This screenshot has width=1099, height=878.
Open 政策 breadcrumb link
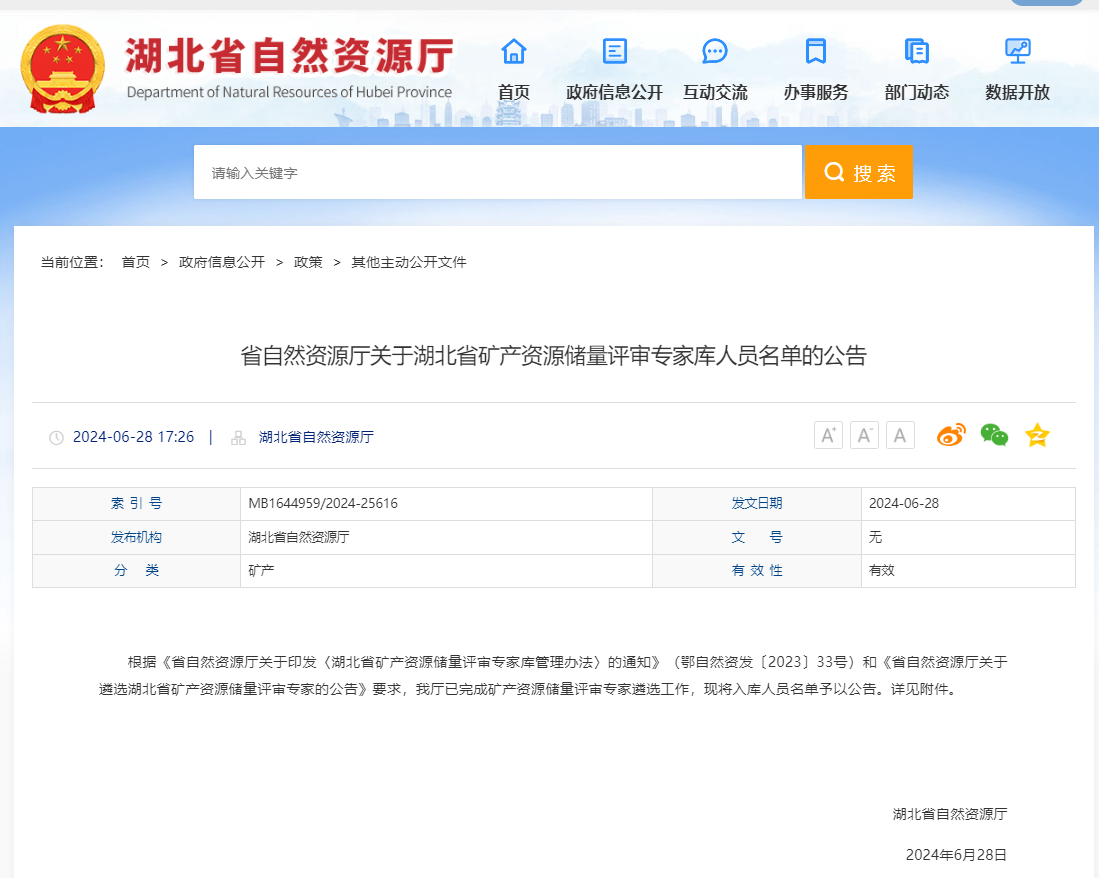coord(308,262)
